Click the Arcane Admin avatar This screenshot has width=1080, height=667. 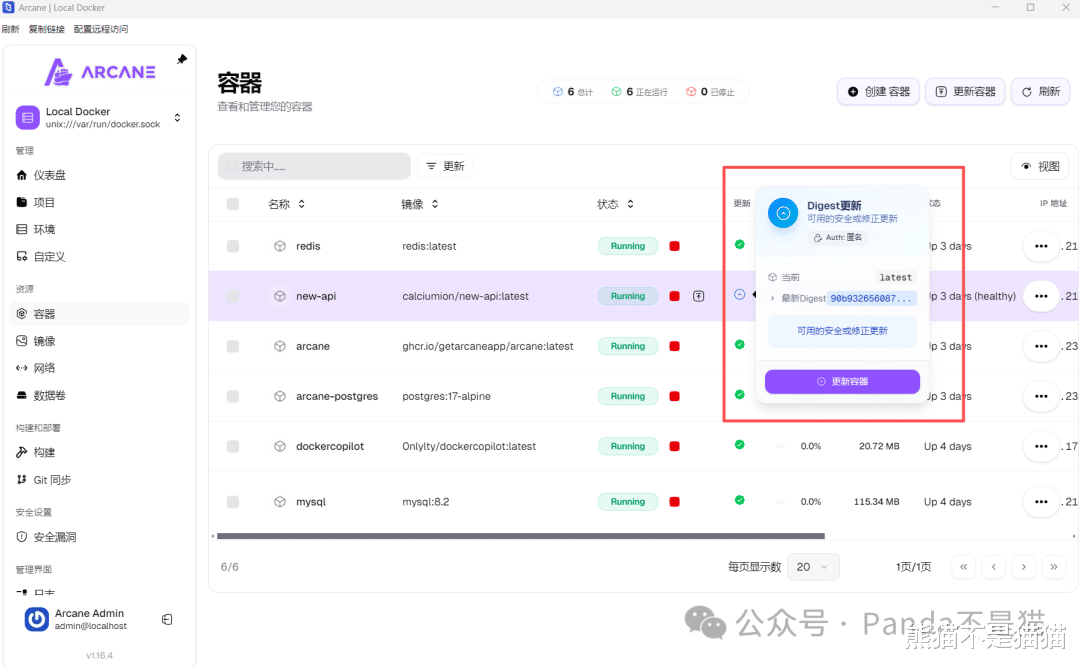coord(37,619)
